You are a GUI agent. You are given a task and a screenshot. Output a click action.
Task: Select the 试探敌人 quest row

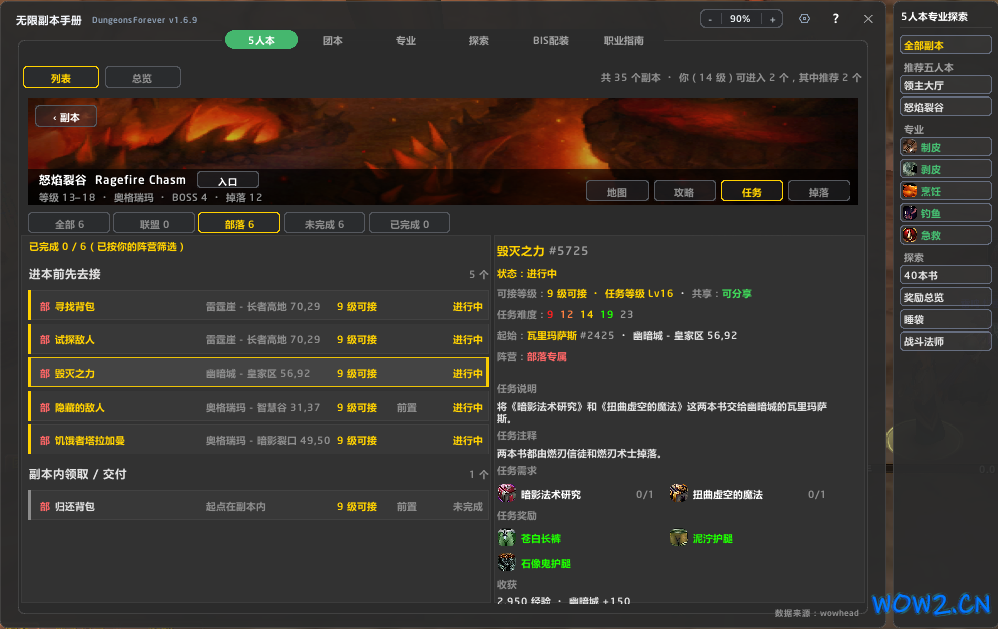click(258, 339)
